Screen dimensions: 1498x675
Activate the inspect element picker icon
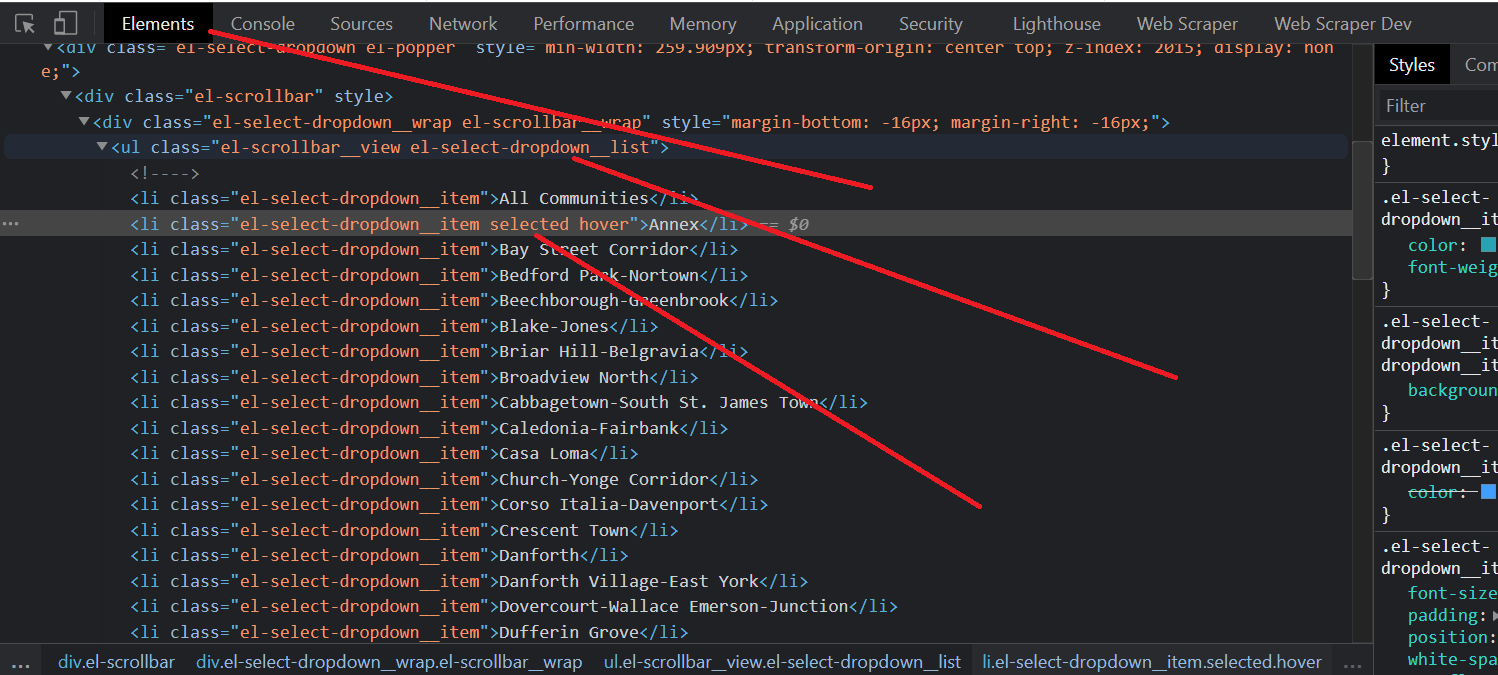point(25,24)
